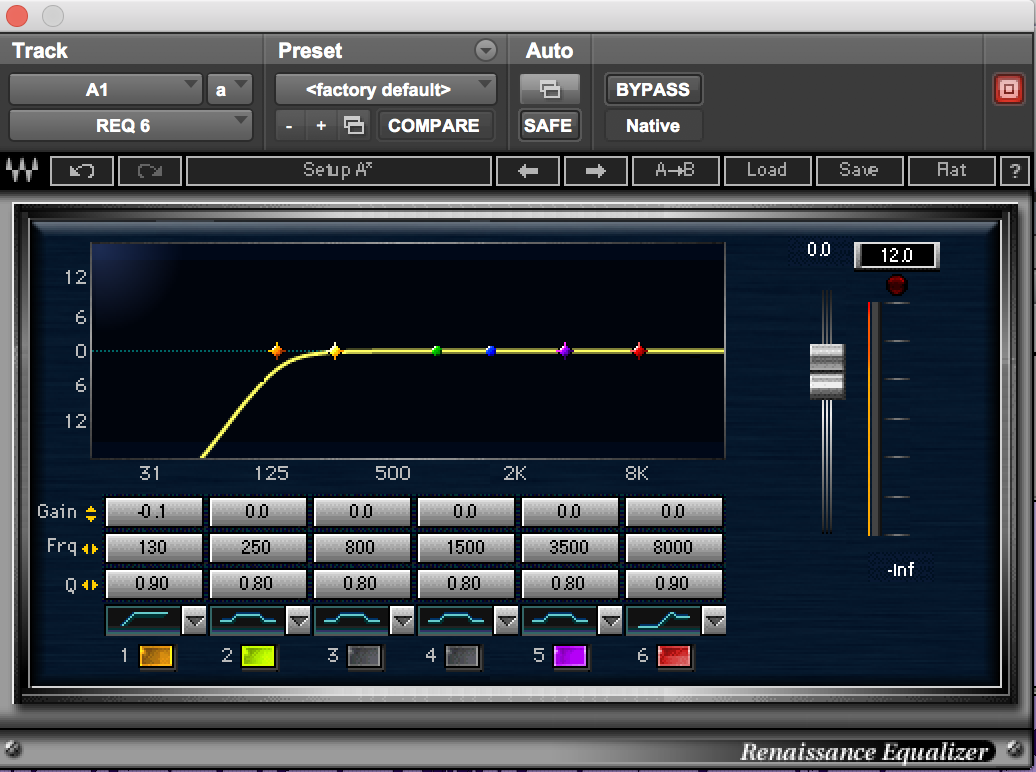Click band 1 frequency field 130

(153, 548)
